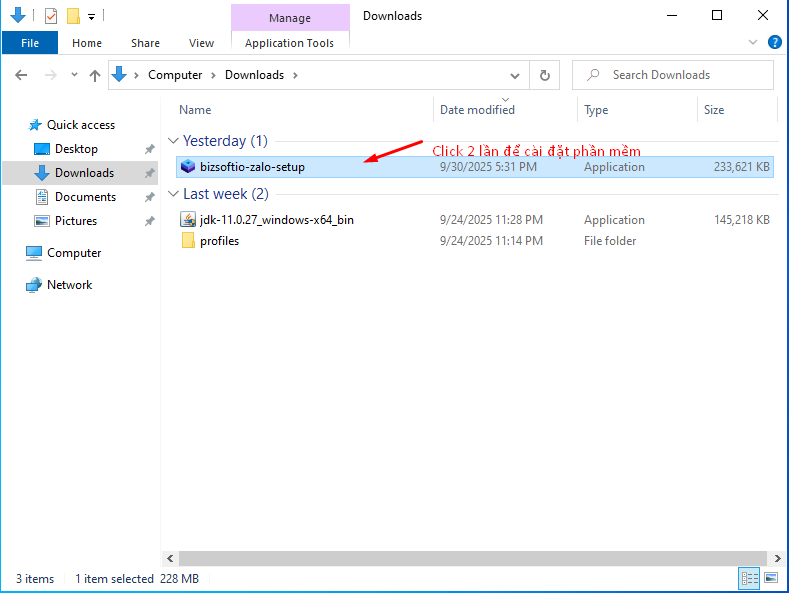The width and height of the screenshot is (789, 593).
Task: Collapse the Yesterday group
Action: [x=174, y=141]
